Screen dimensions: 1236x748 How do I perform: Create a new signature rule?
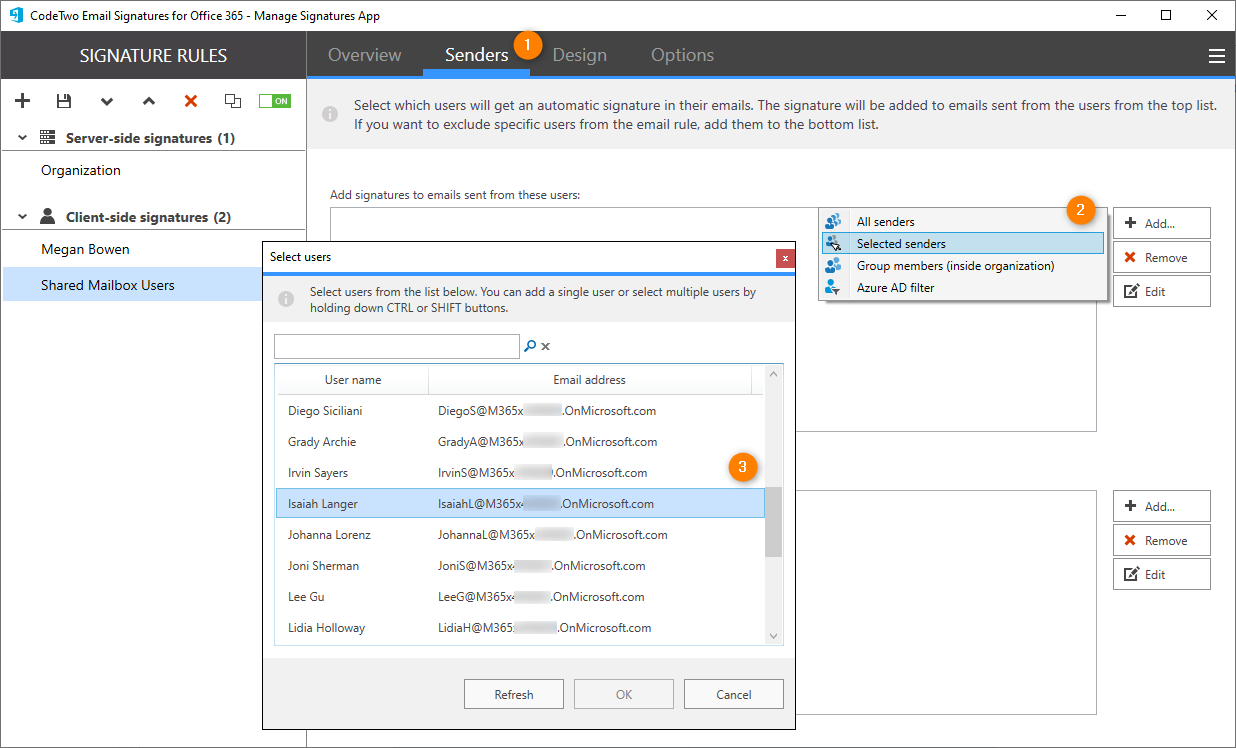click(22, 100)
